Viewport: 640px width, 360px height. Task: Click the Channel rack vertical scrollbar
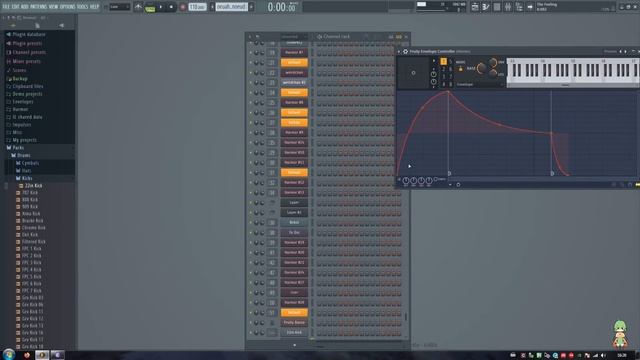point(406,317)
